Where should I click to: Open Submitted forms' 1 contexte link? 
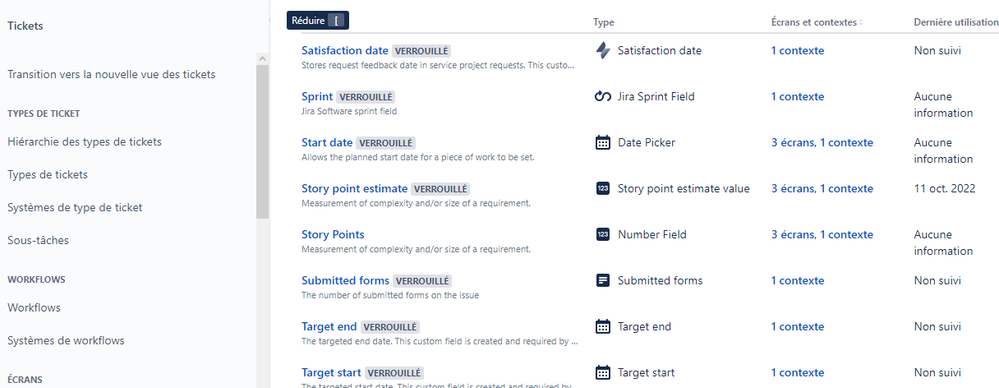[x=798, y=280]
